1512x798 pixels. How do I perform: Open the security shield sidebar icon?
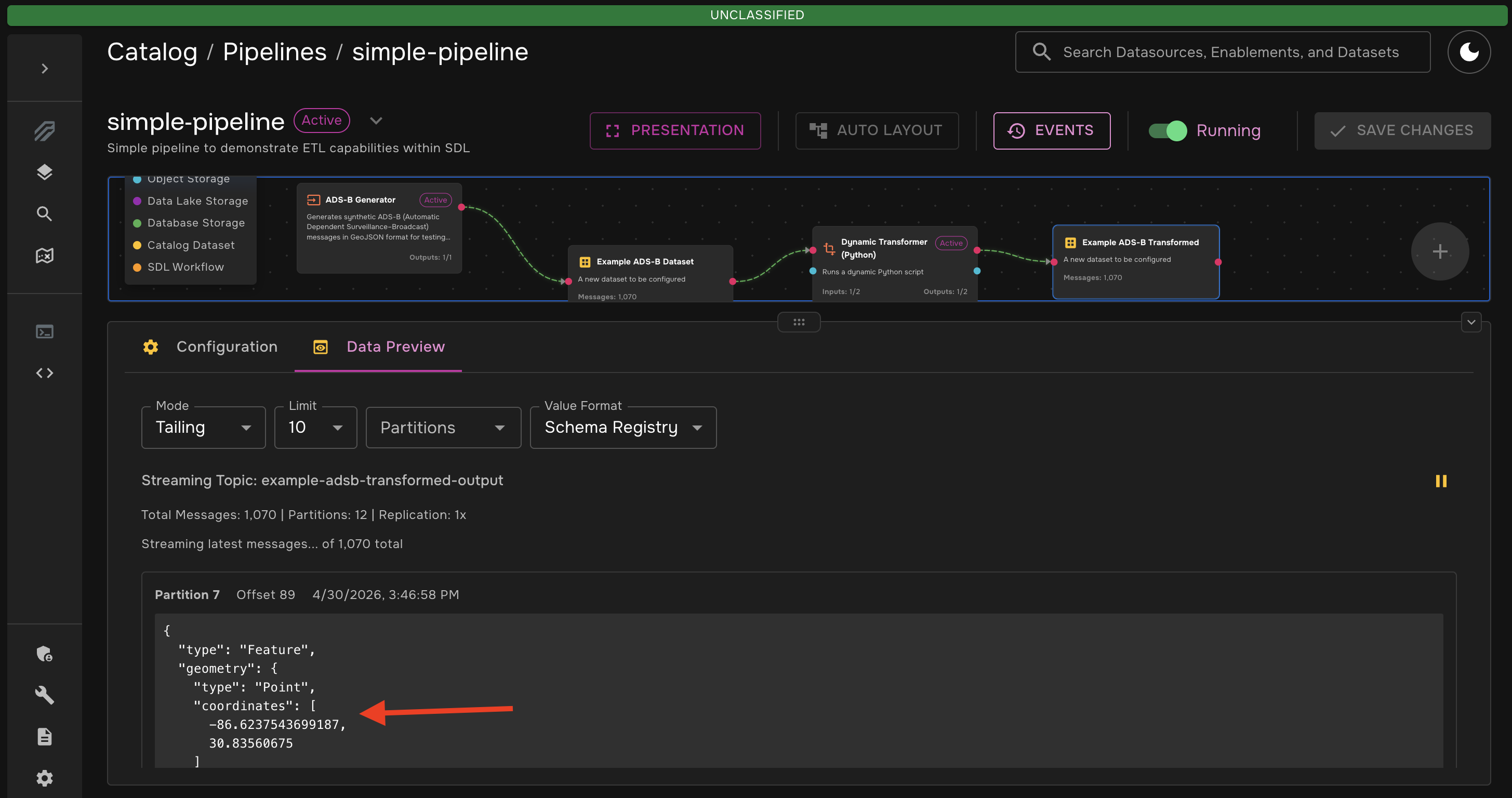45,654
